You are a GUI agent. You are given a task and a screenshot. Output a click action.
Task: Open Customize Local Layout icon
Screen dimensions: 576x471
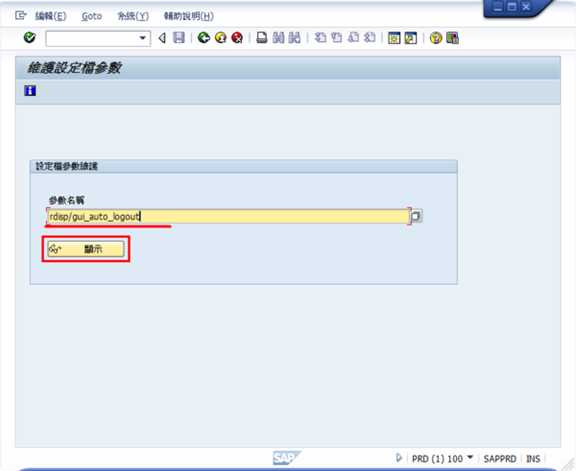452,38
